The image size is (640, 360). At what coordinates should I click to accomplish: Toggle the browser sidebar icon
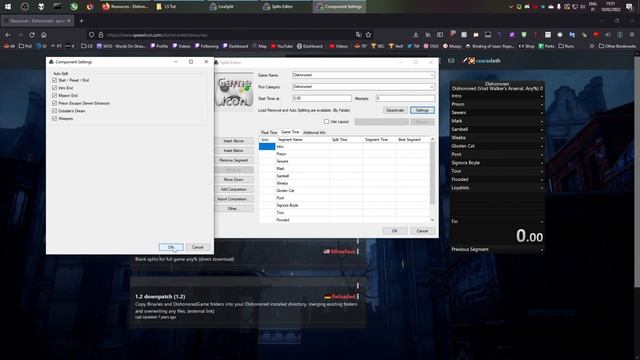coord(440,35)
